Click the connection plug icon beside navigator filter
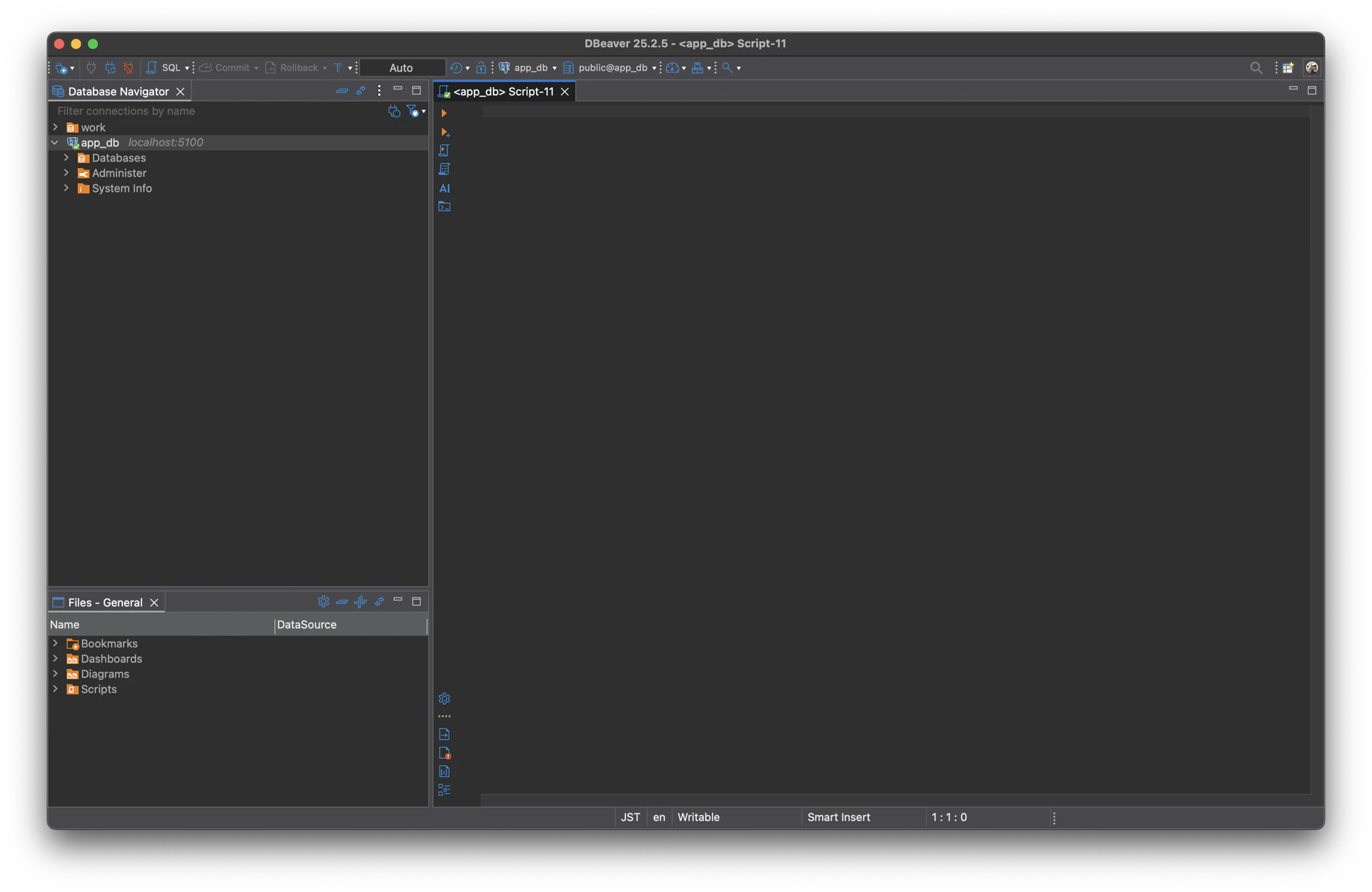 click(394, 111)
